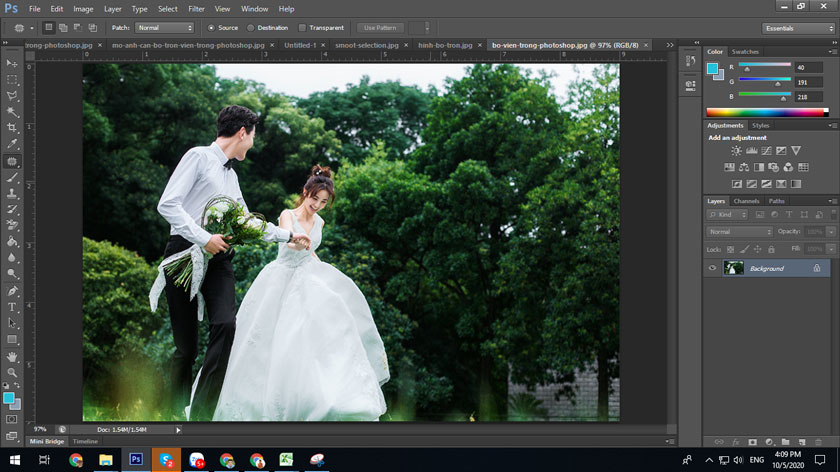Switch to the Swatches tab

click(745, 52)
